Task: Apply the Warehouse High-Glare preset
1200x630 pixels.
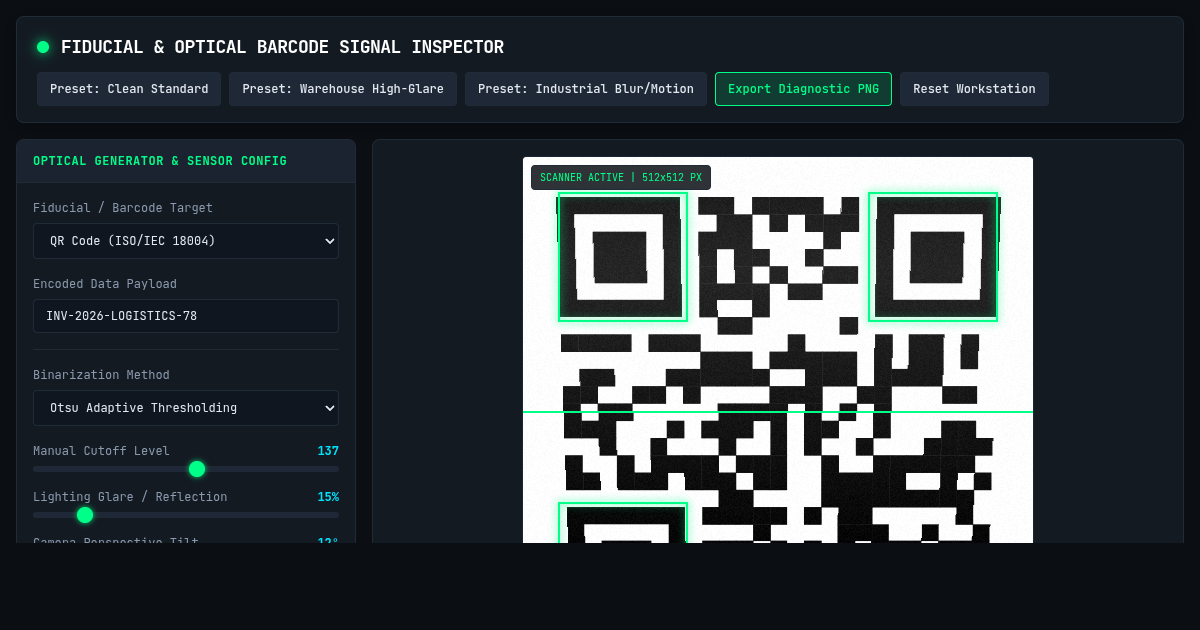Action: pos(343,89)
